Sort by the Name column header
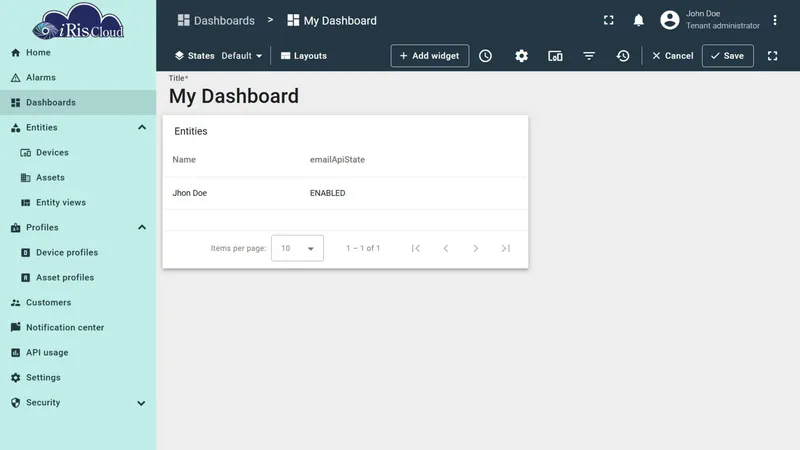 pyautogui.click(x=184, y=160)
